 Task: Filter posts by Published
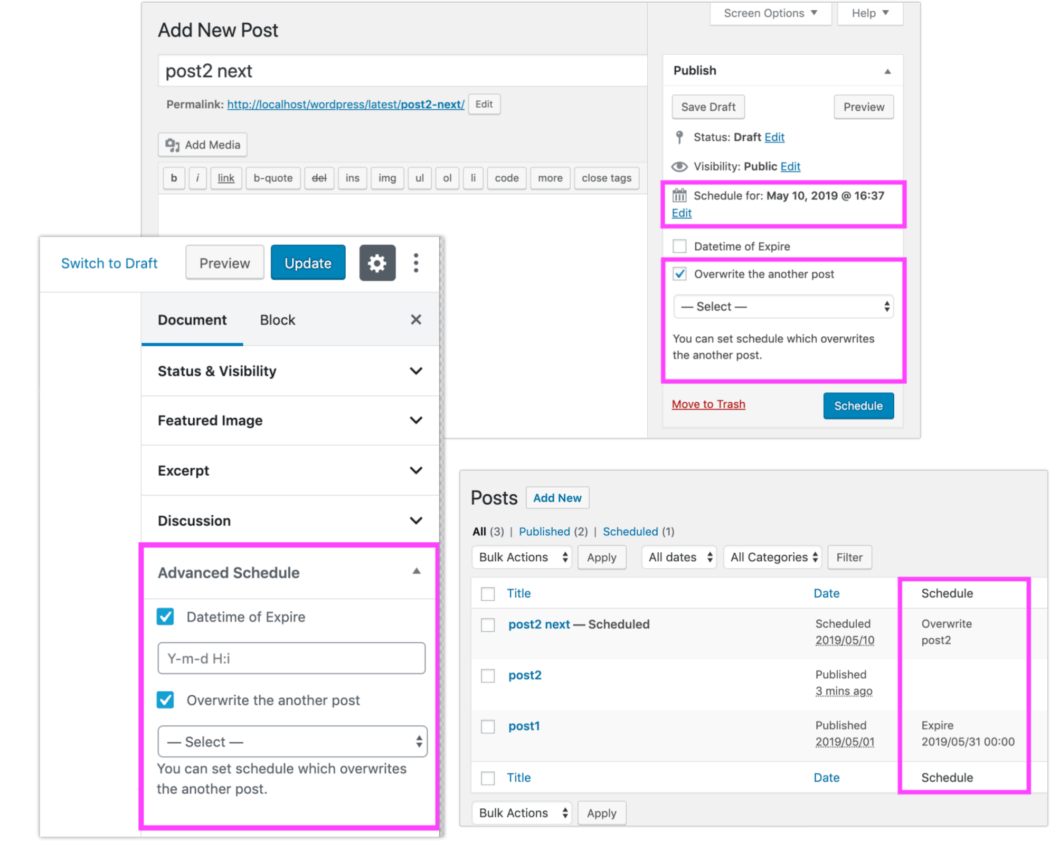pos(544,532)
